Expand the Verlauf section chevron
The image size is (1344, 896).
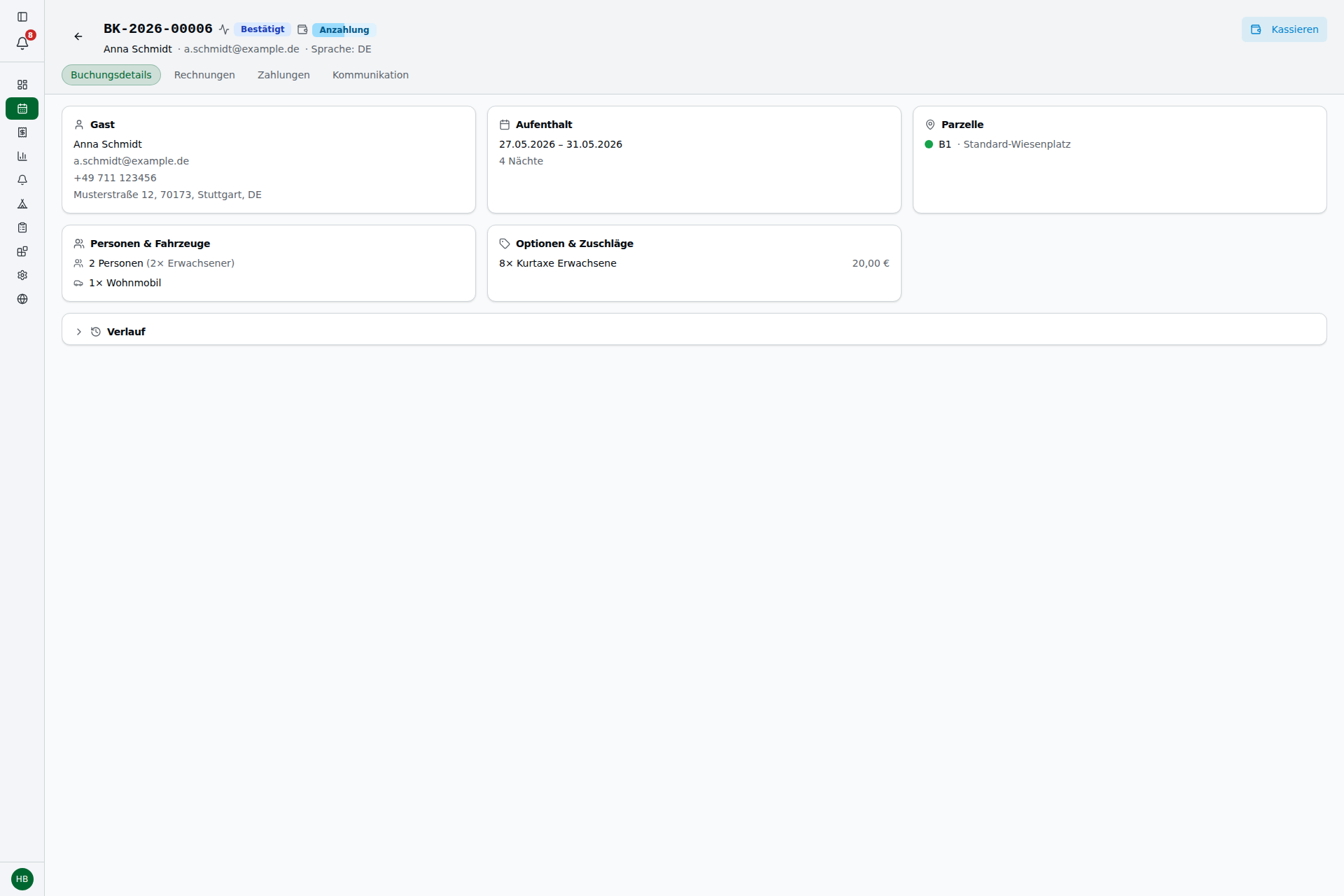[x=79, y=332]
